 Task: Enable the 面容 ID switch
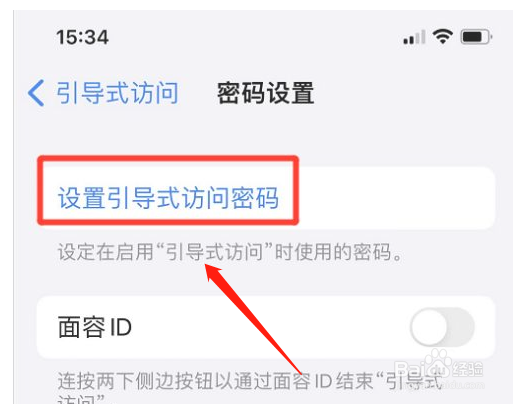[442, 327]
